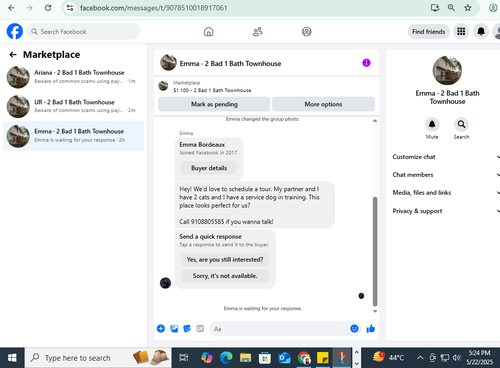The image size is (500, 368).
Task: Open Outlook from taskbar
Action: pyautogui.click(x=284, y=358)
